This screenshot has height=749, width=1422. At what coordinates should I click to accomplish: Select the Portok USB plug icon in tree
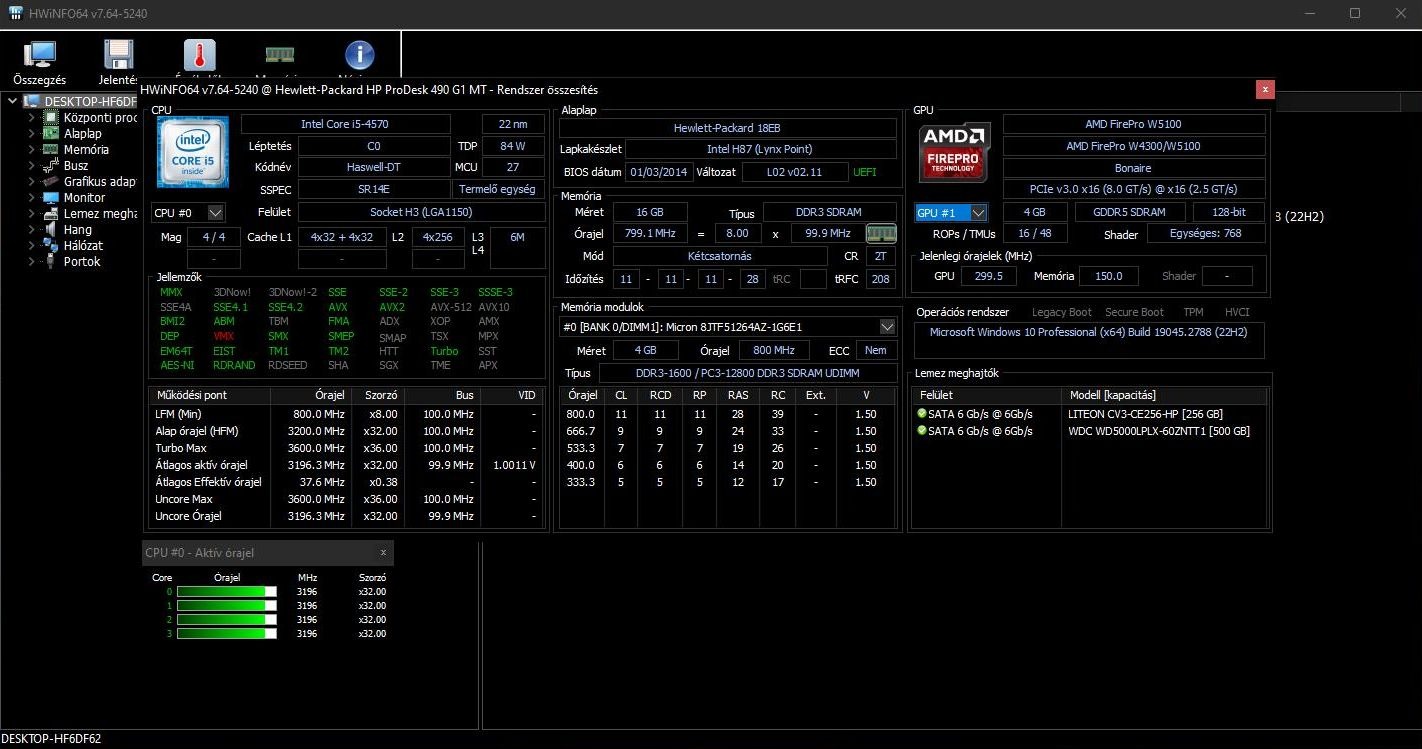point(52,261)
